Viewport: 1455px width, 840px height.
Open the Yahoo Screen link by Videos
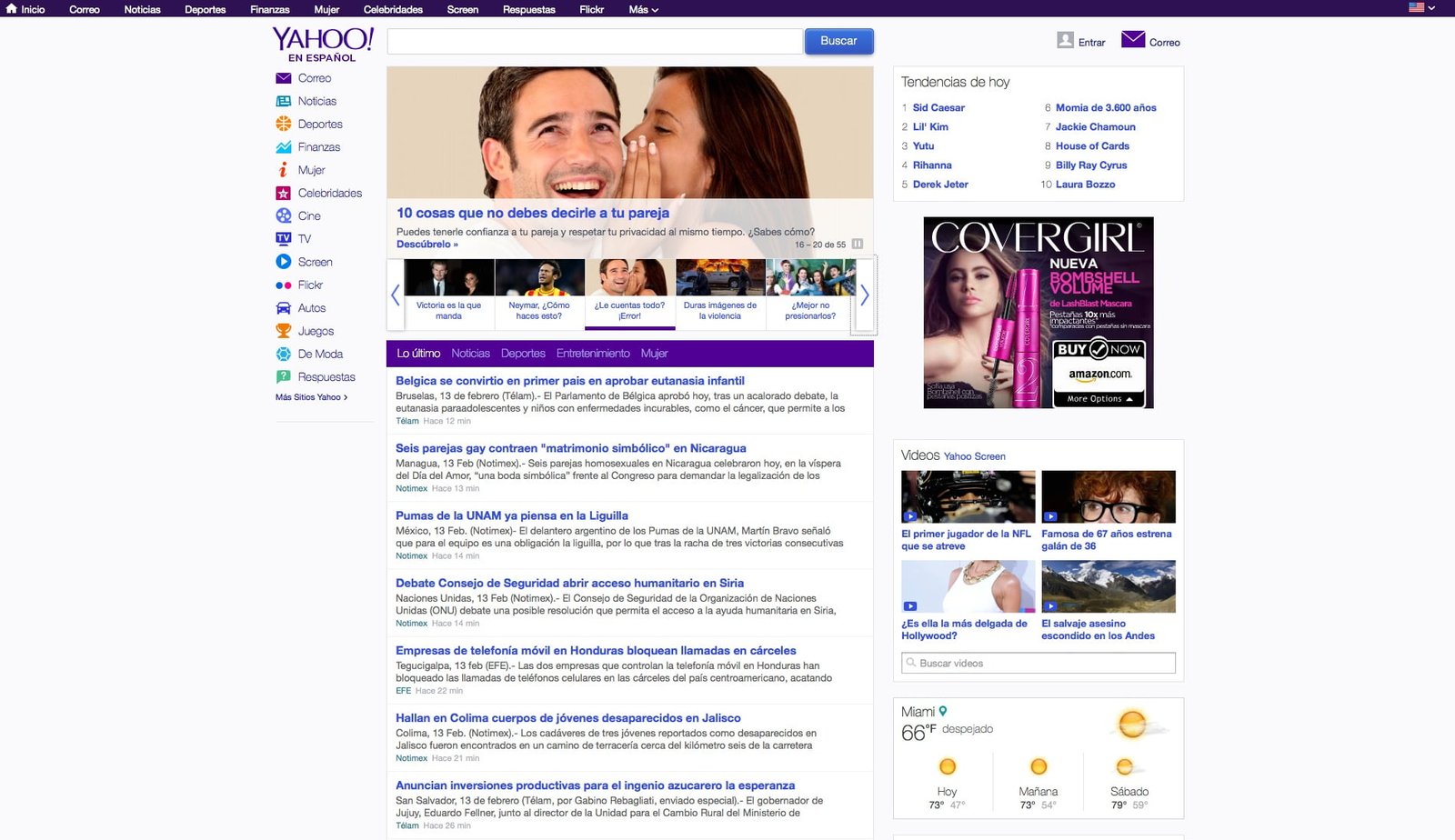tap(974, 456)
